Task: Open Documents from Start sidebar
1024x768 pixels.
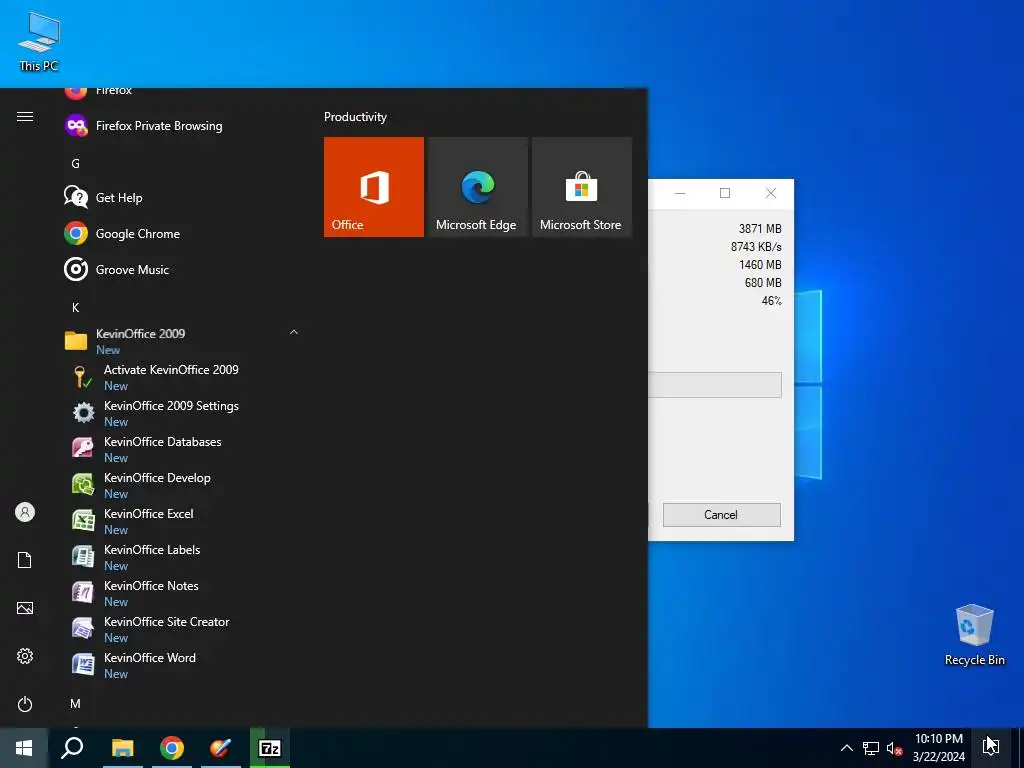Action: 25,560
